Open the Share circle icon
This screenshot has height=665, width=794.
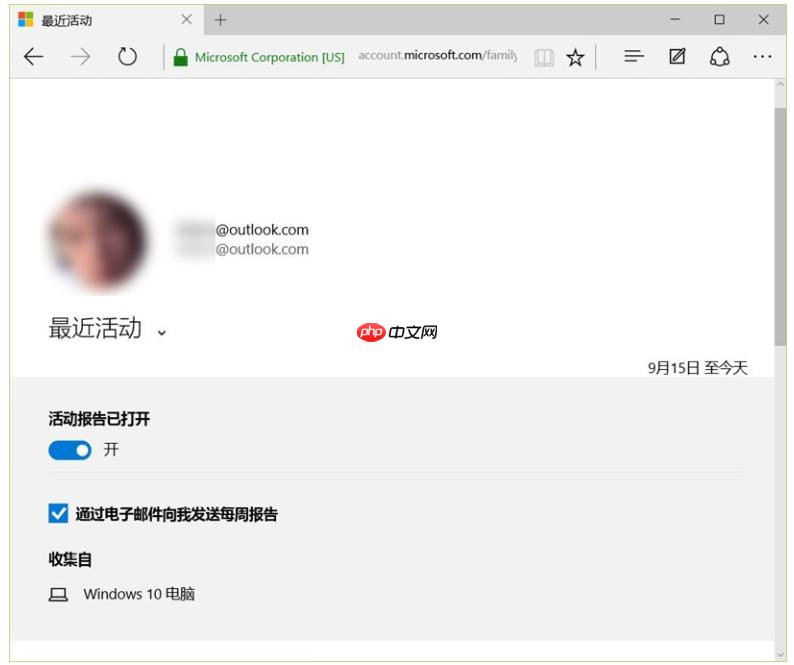tap(720, 57)
